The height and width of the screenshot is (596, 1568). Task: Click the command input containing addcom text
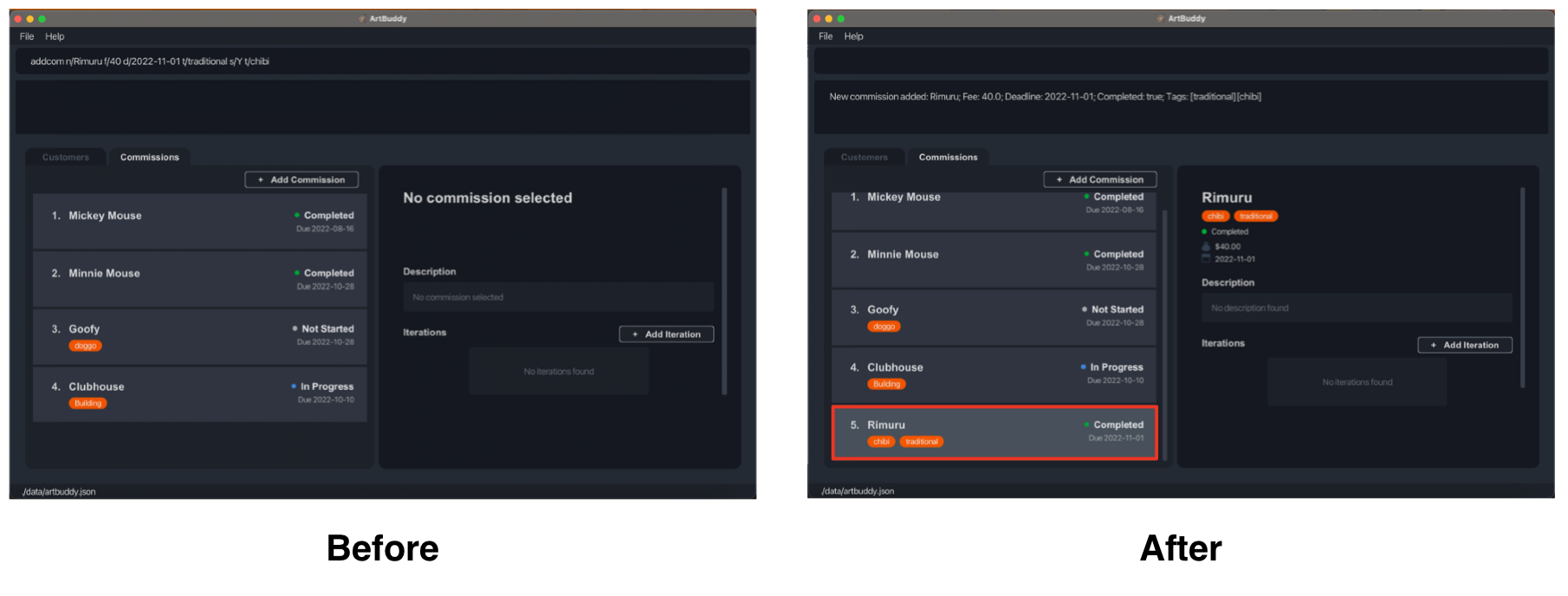(382, 62)
